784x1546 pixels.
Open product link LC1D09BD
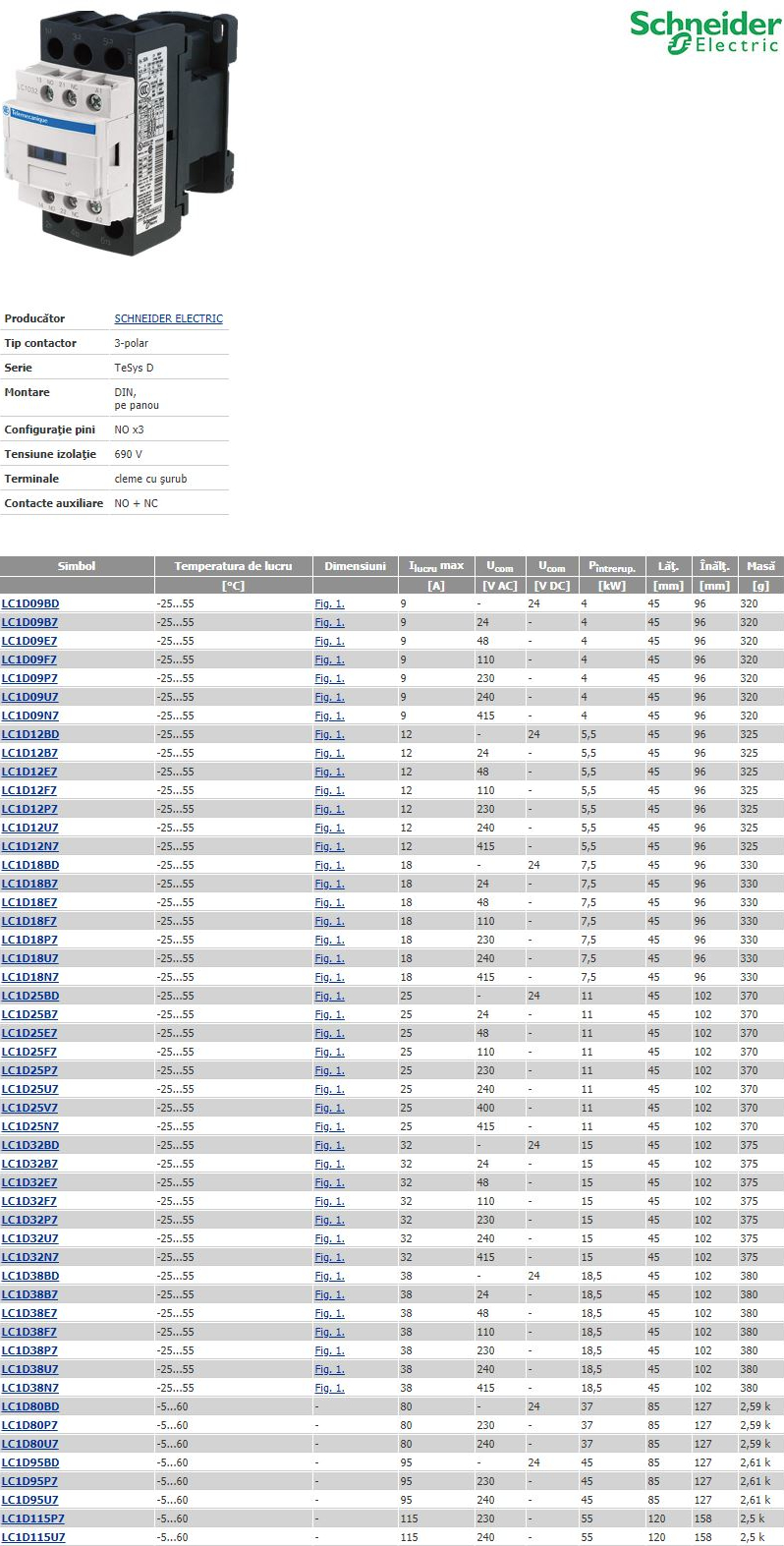coord(30,603)
